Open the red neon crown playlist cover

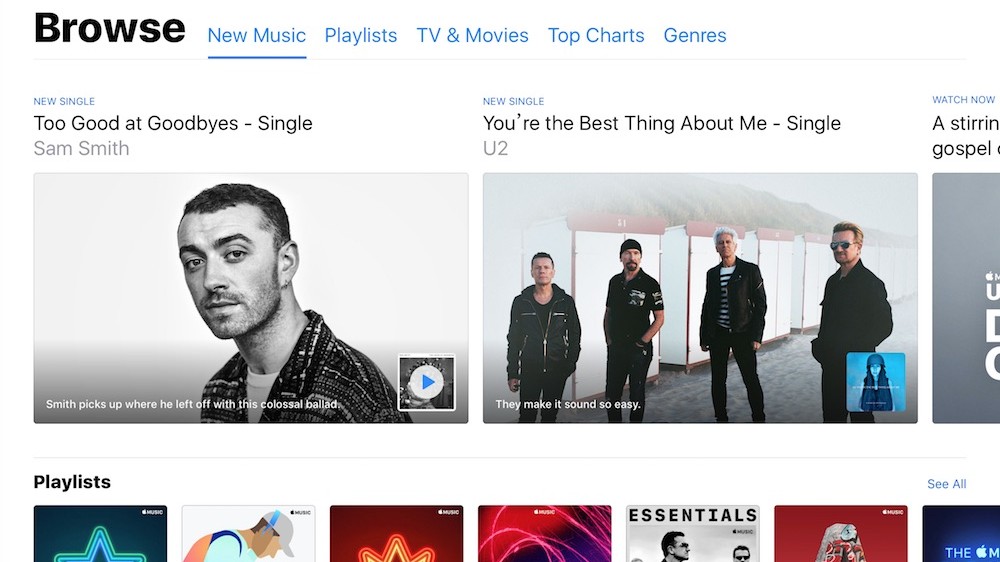coord(397,534)
